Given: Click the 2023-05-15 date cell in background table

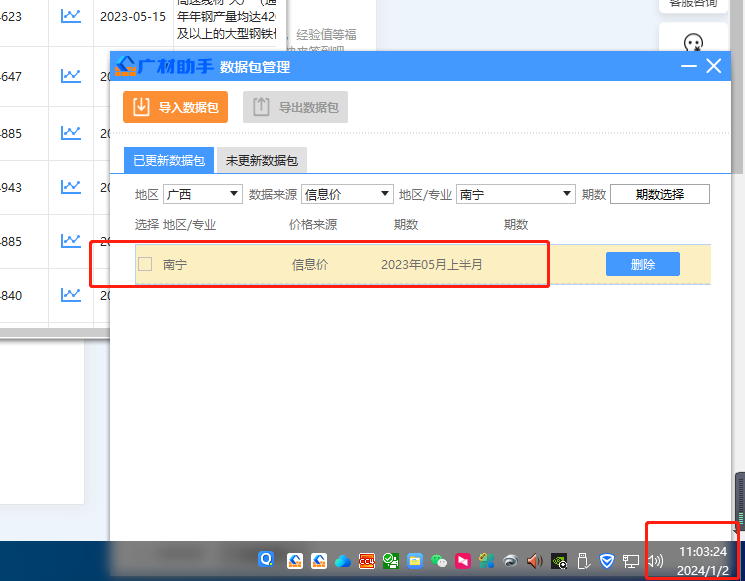Looking at the screenshot, I should click(133, 17).
